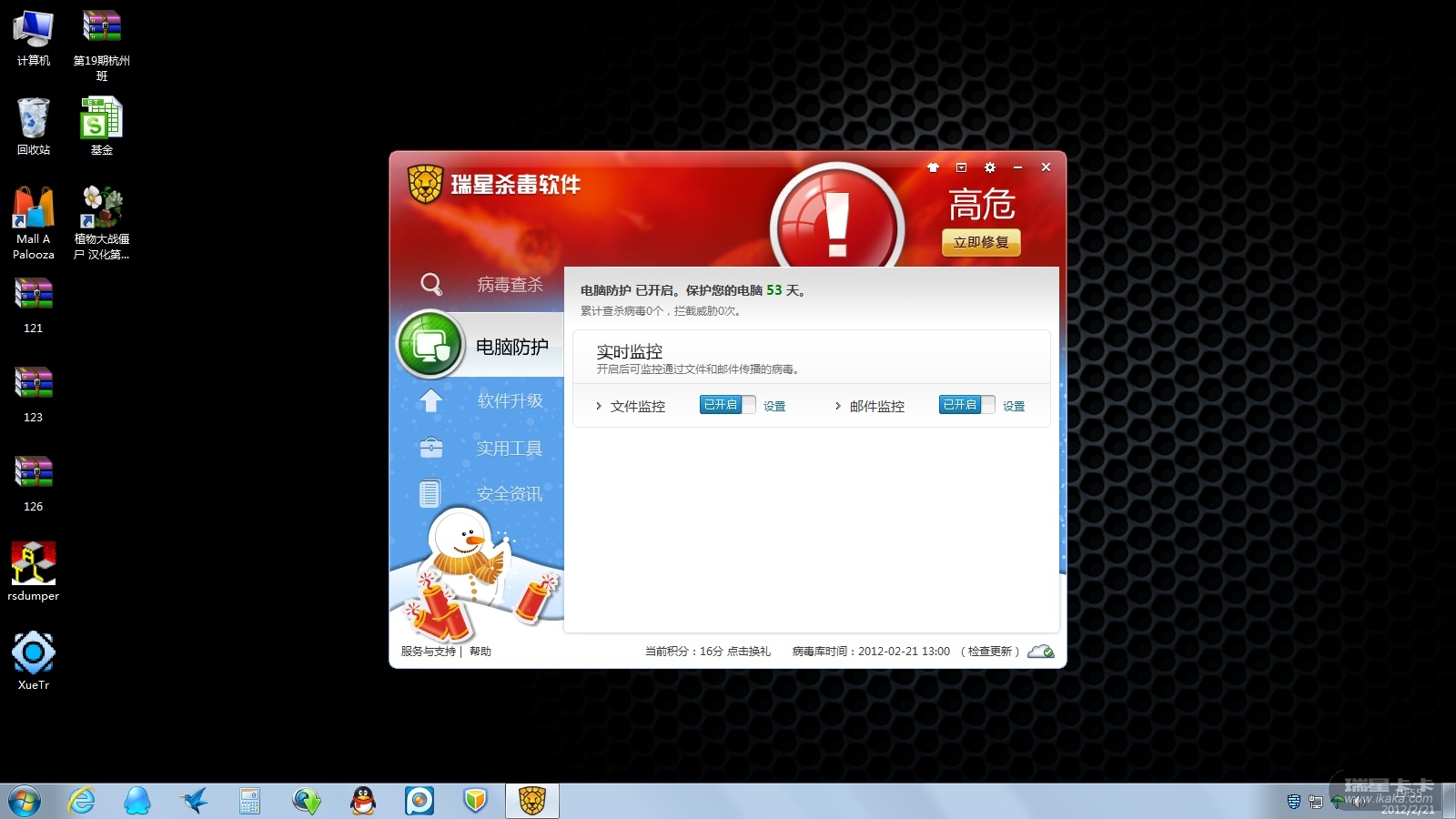1456x819 pixels.
Task: Expand the 文件监控 chevron
Action: pos(598,406)
